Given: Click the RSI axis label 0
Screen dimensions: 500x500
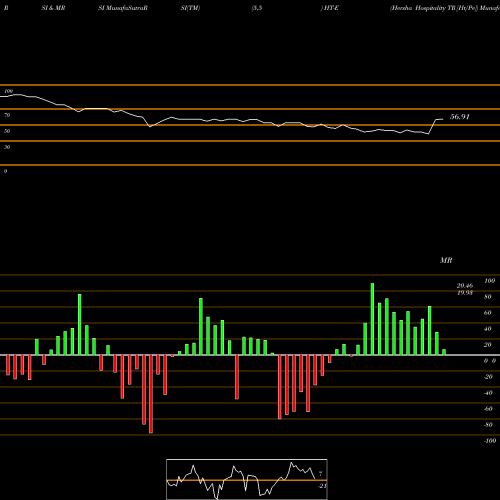Looking at the screenshot, I should pos(5,171).
